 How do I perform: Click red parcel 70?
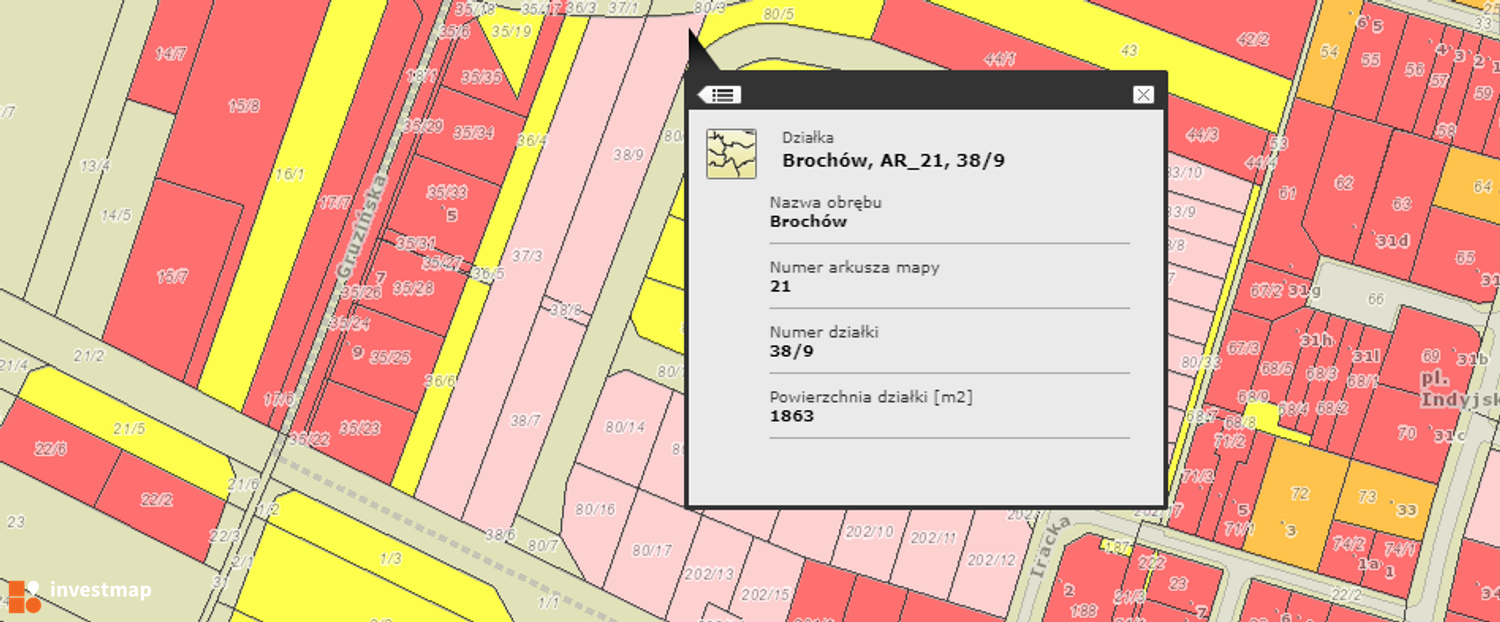1407,433
